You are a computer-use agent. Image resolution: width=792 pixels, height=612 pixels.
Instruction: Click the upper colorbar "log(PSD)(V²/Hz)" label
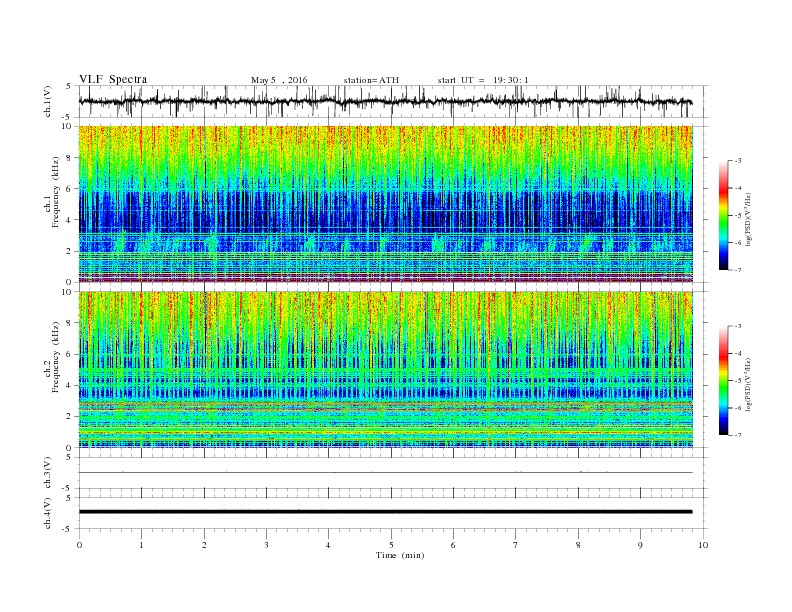[749, 218]
